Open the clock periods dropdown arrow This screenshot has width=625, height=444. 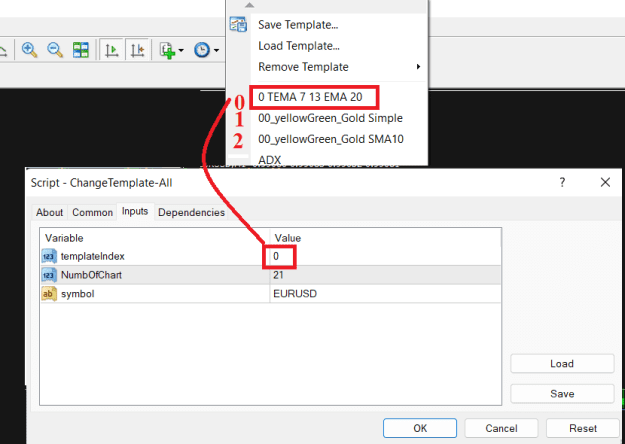pos(216,50)
